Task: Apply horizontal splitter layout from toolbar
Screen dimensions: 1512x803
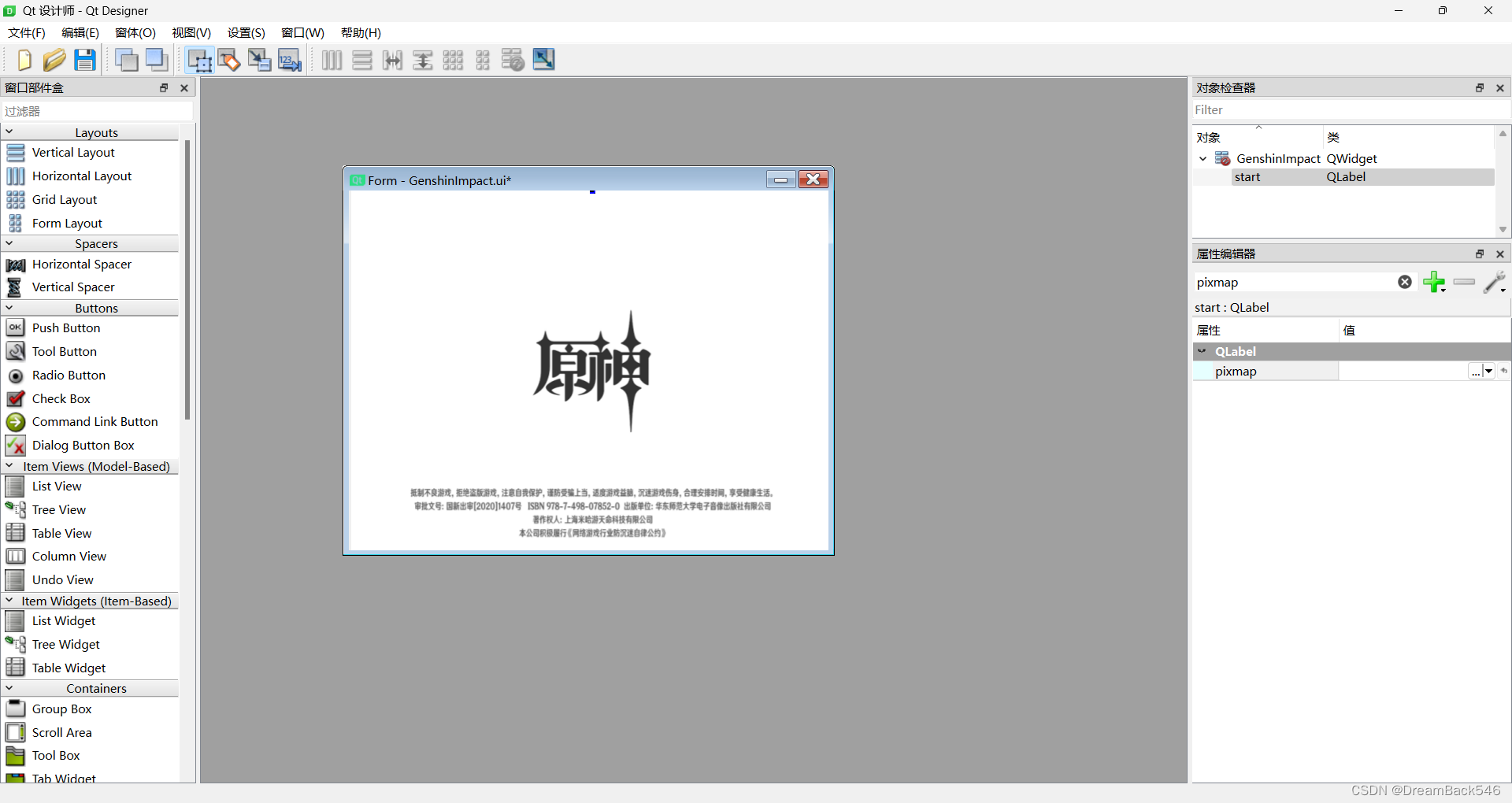Action: (392, 60)
